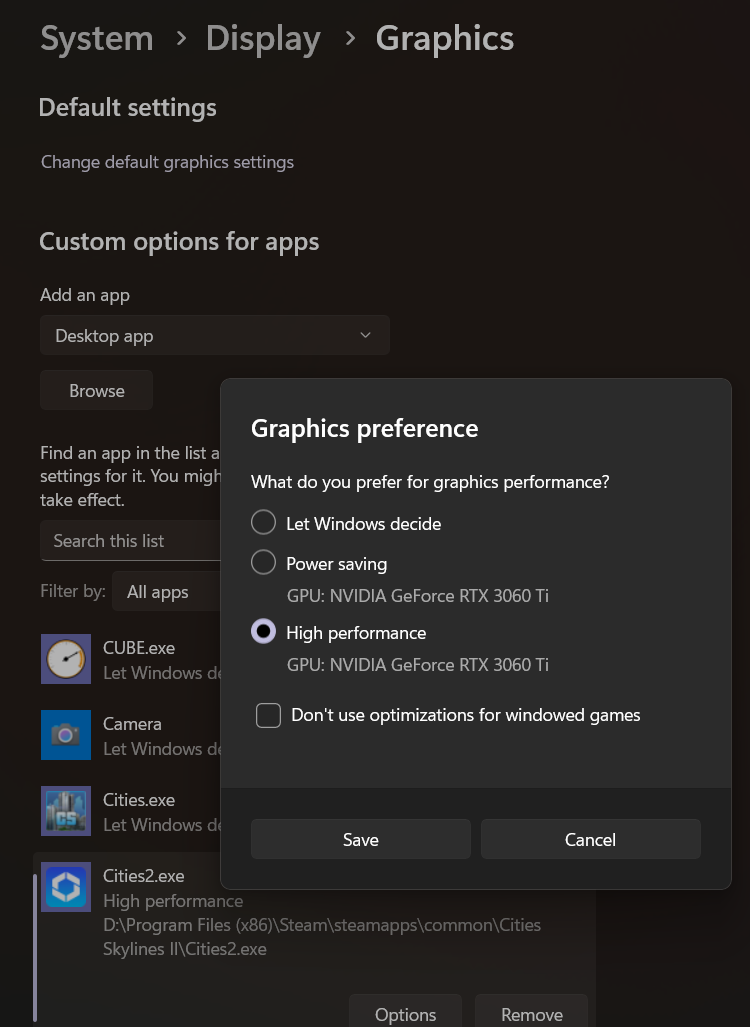Expand the Desktop app combo box chevron
The width and height of the screenshot is (750, 1027).
[366, 335]
